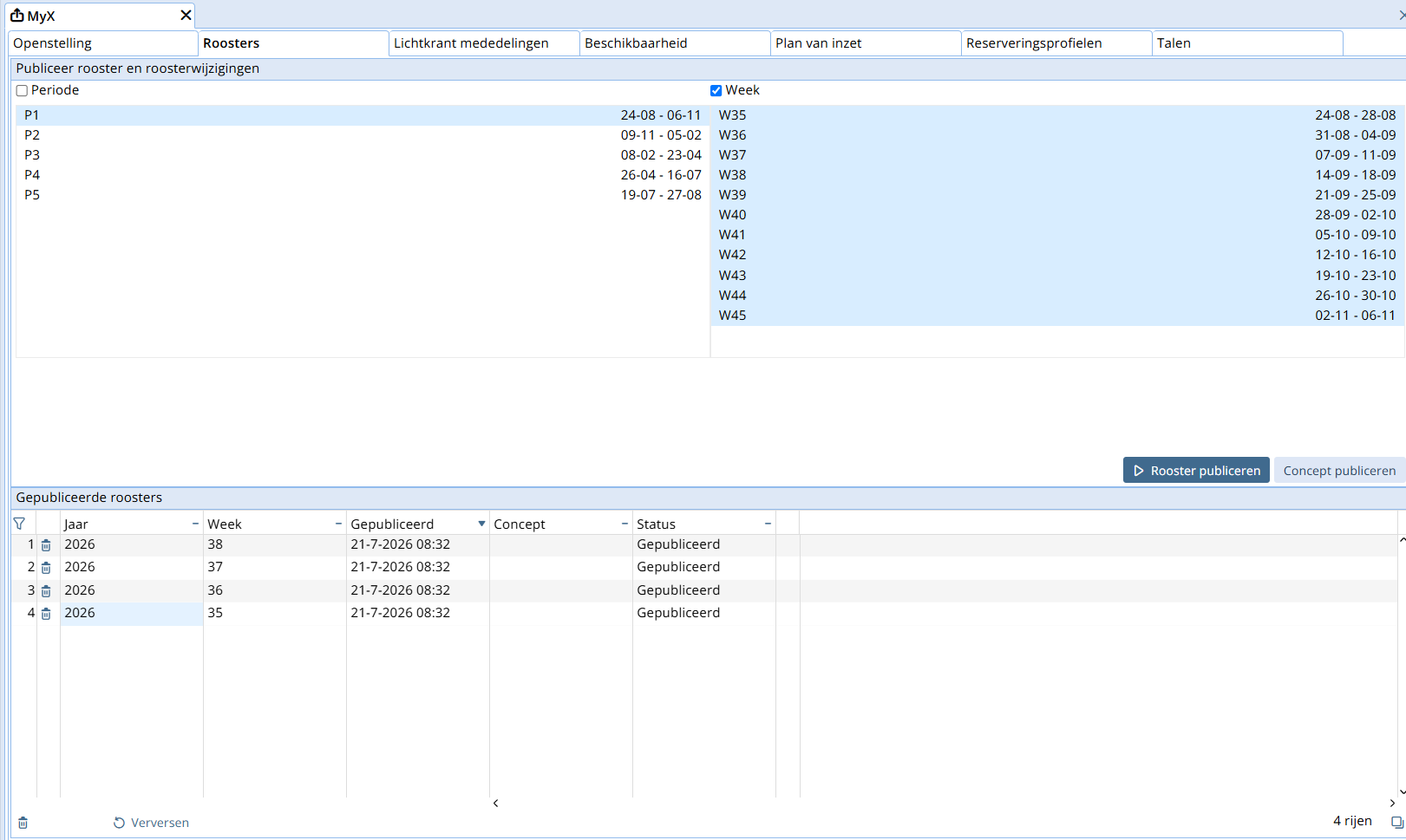The image size is (1406, 840).
Task: Select week W35 in the Week list
Action: pyautogui.click(x=1057, y=115)
